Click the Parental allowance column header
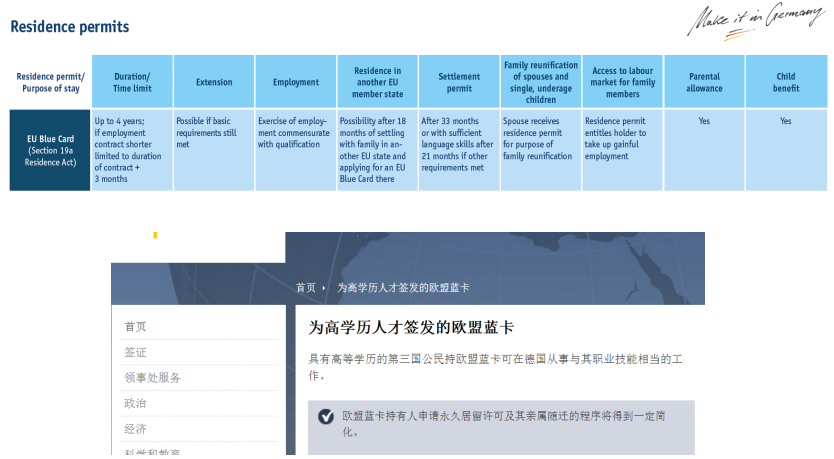 pos(704,82)
